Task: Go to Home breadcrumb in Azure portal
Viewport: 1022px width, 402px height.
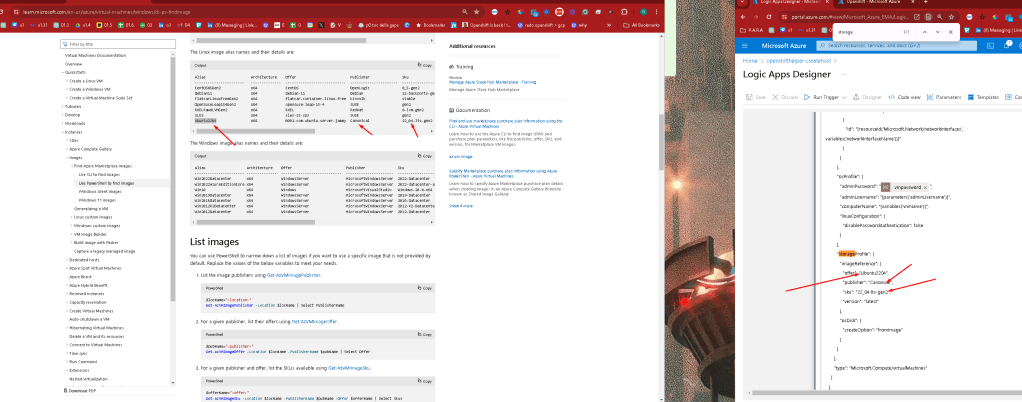Action: pos(750,61)
